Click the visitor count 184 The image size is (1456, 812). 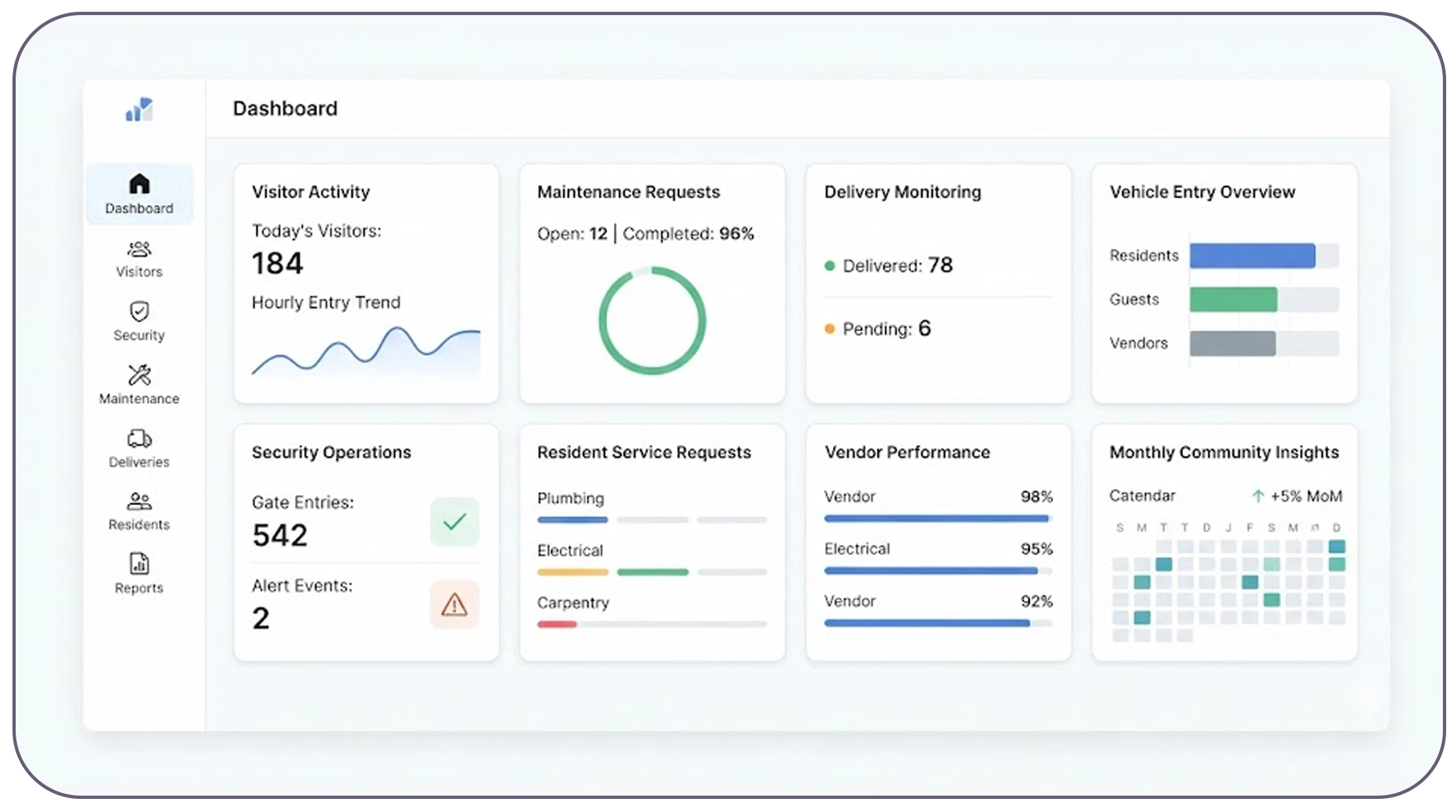[x=278, y=263]
